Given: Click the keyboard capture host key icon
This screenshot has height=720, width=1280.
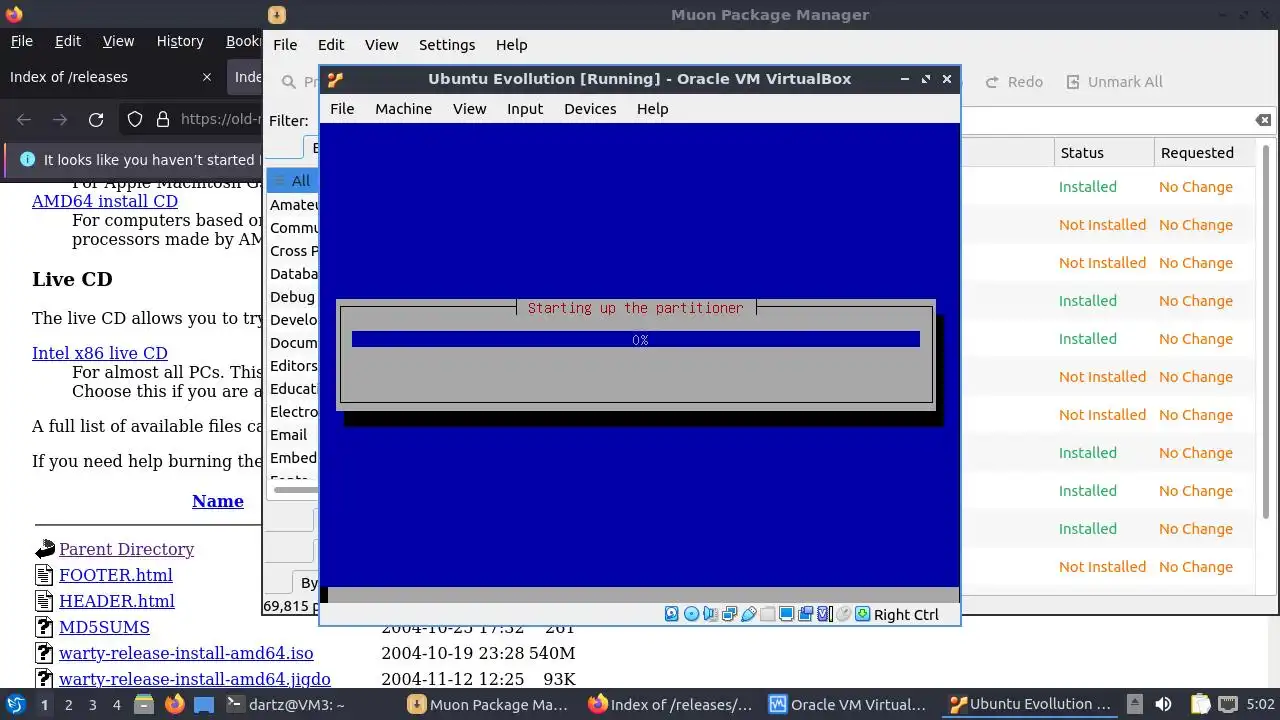Looking at the screenshot, I should pyautogui.click(x=862, y=614).
